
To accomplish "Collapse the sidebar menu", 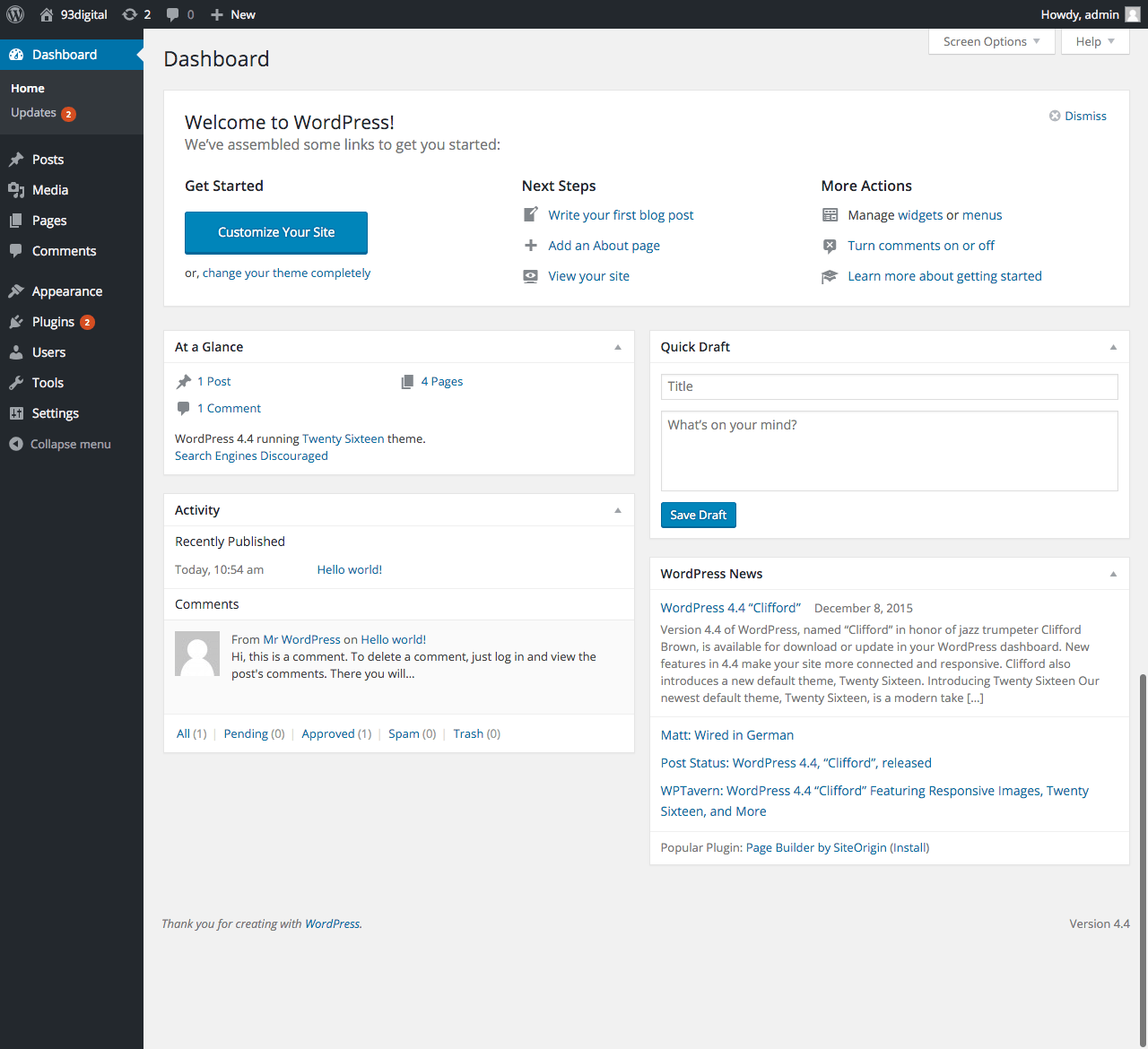I will (60, 444).
